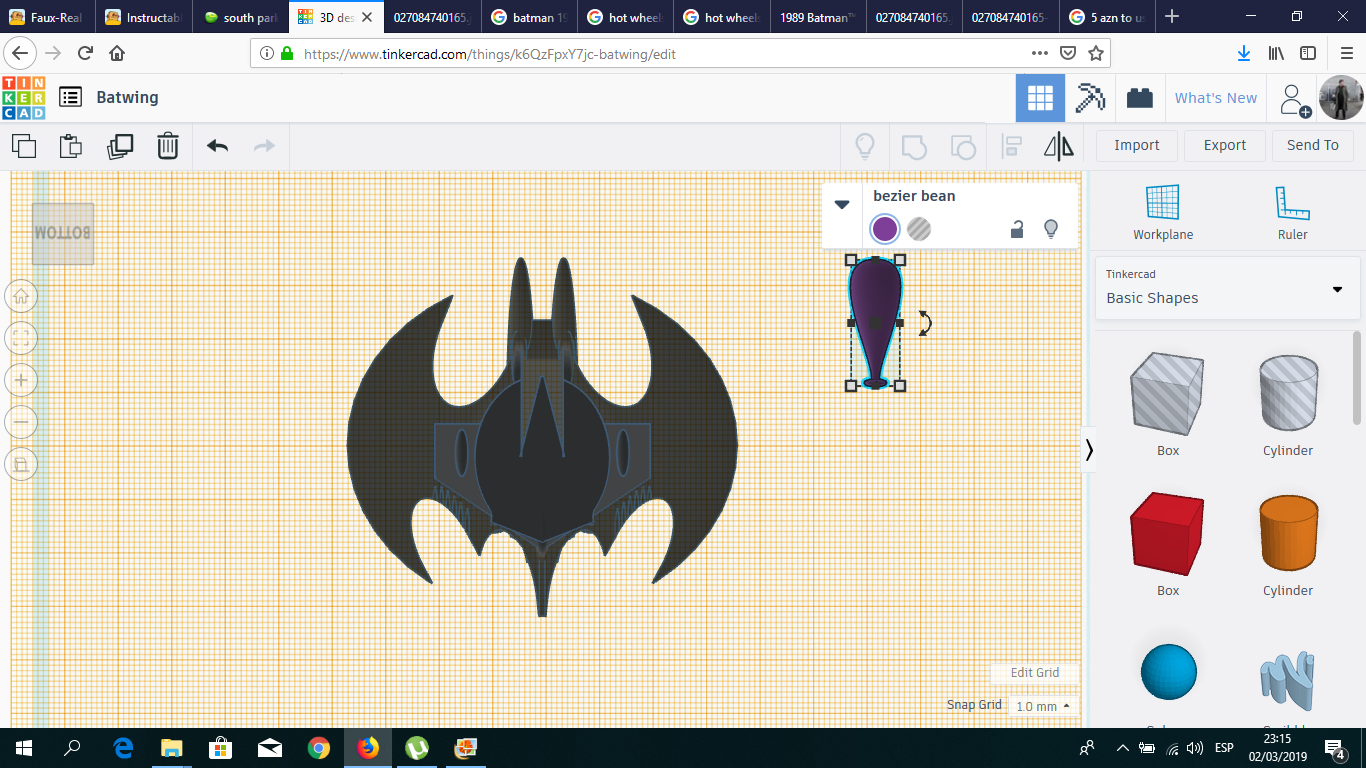Collapse the bezier bean inspector panel
This screenshot has width=1366, height=768.
pos(842,205)
